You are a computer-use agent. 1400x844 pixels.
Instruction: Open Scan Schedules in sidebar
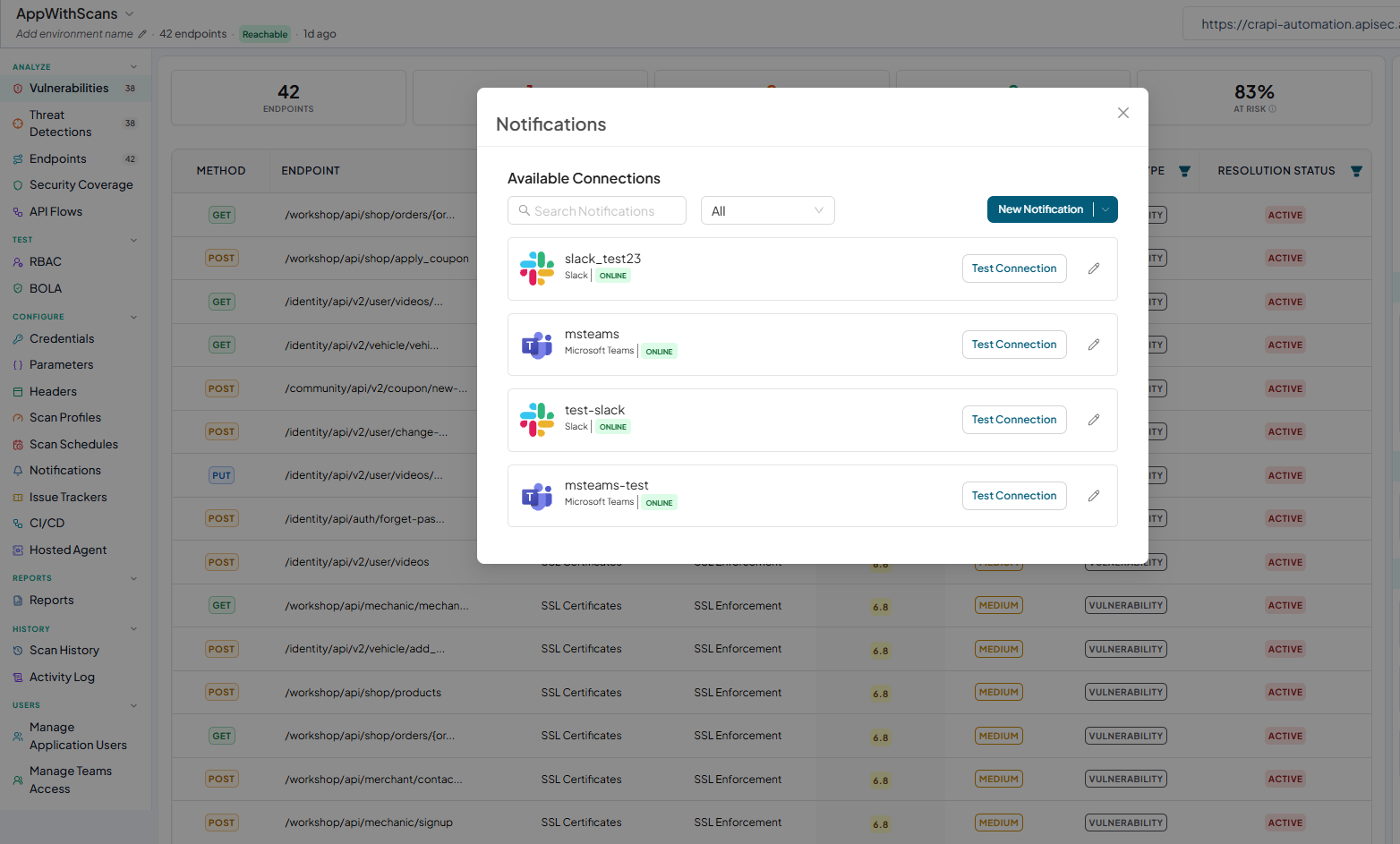73,444
